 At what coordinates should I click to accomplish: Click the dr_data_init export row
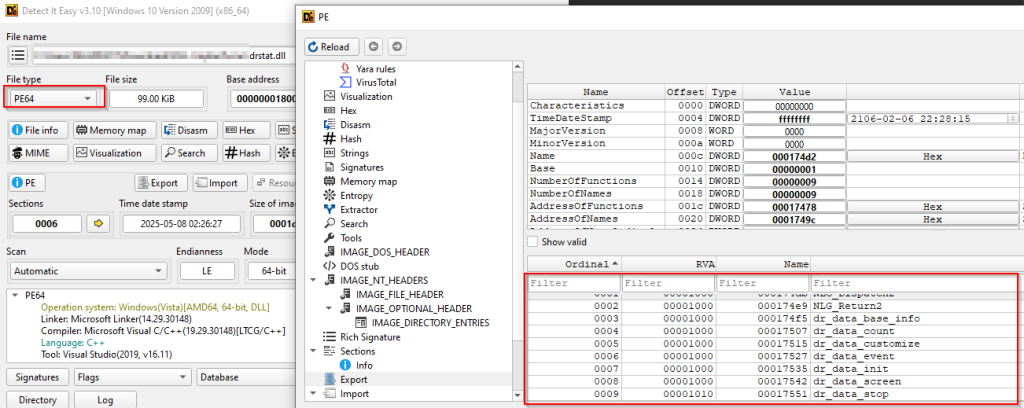773,369
